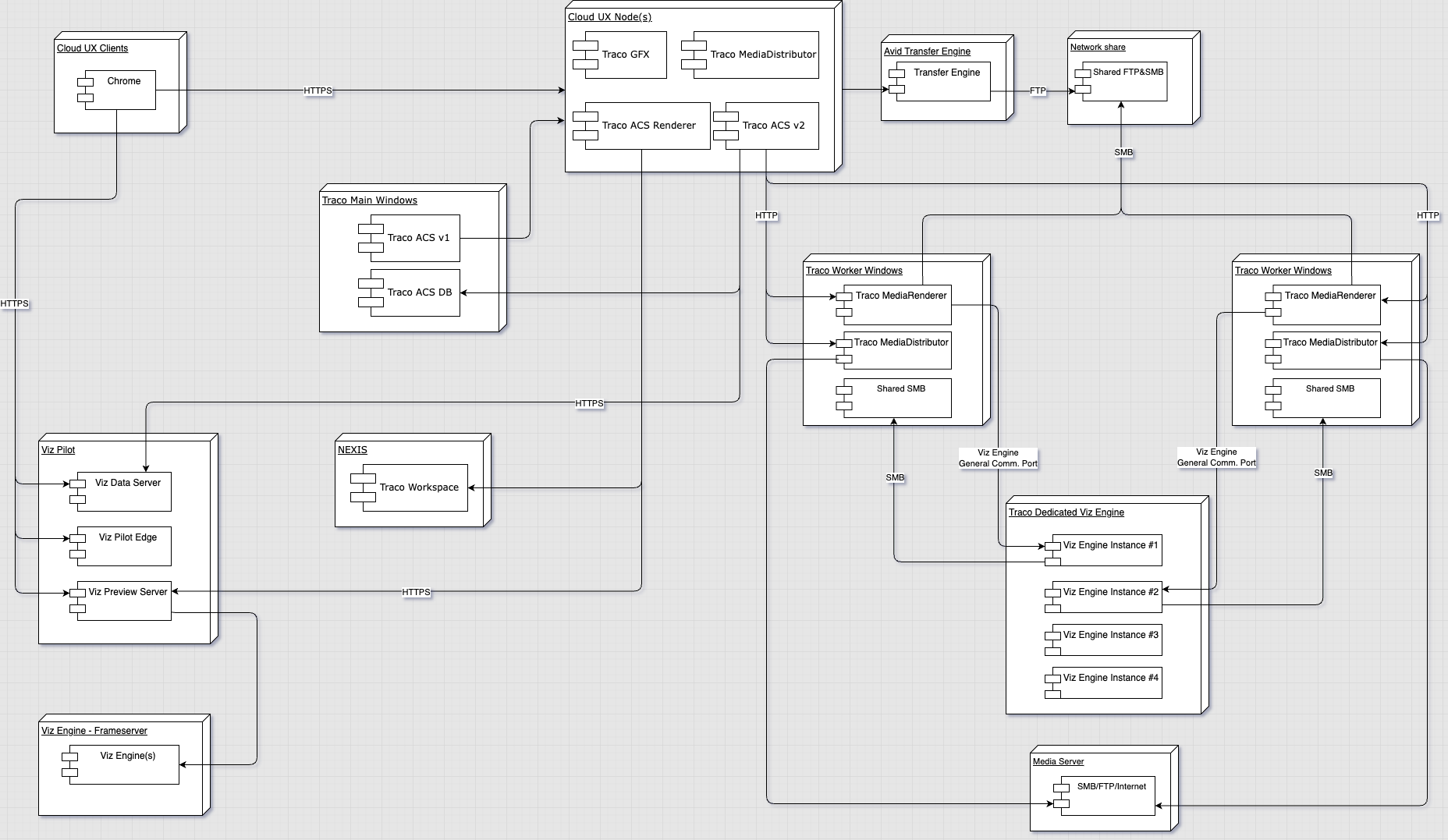Select the Transfer Engine component

[946, 81]
